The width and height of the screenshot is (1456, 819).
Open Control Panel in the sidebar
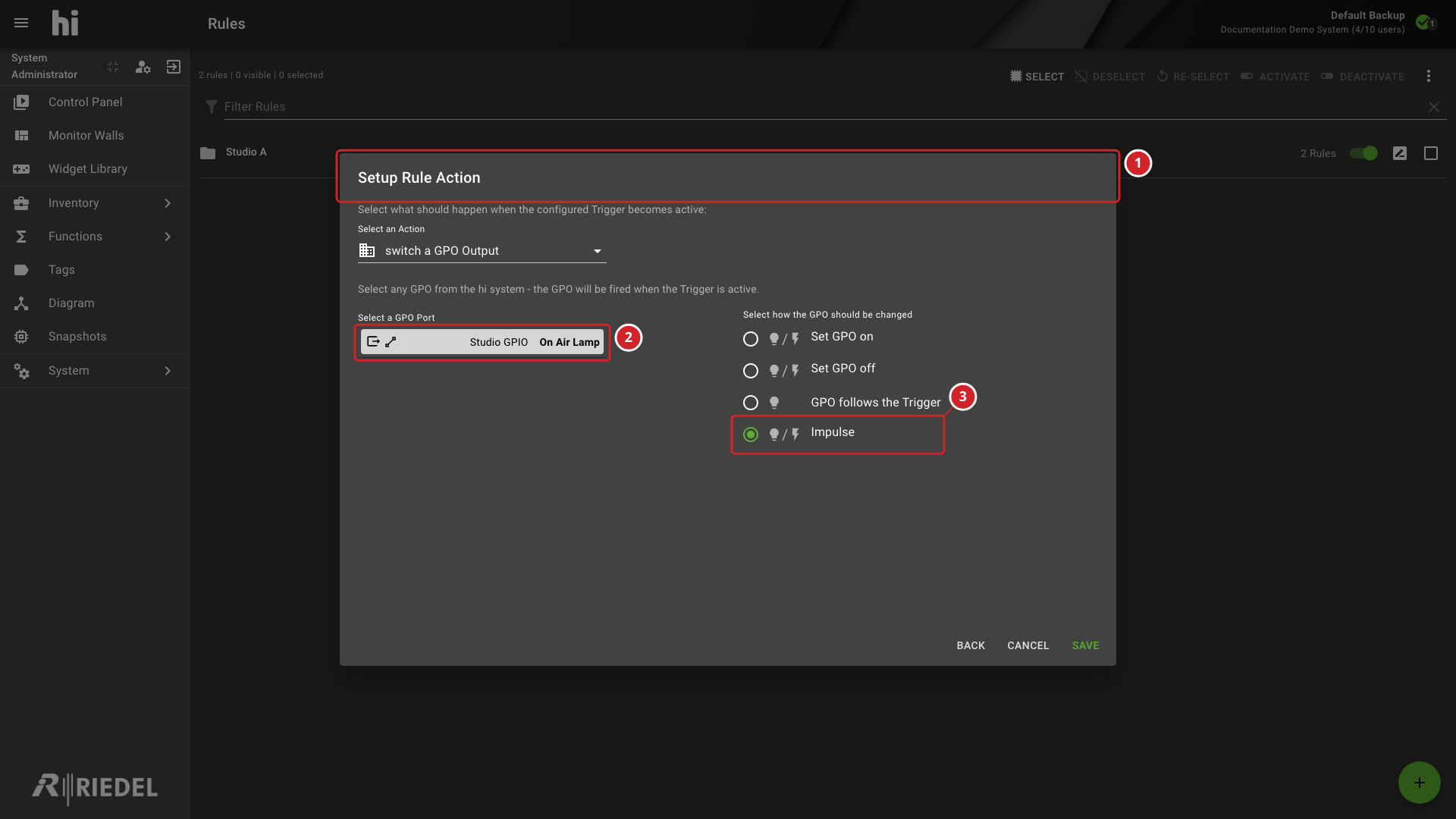tap(94, 102)
